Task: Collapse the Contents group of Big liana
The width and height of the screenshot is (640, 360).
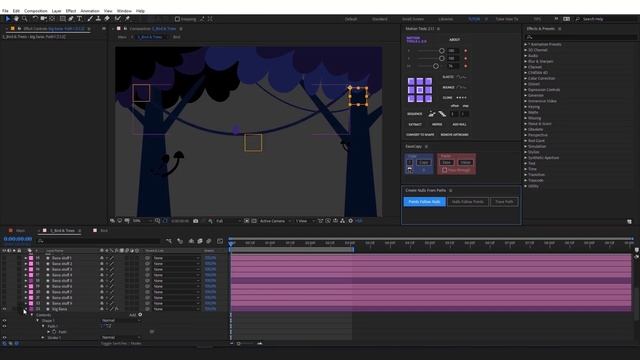Action: point(32,315)
